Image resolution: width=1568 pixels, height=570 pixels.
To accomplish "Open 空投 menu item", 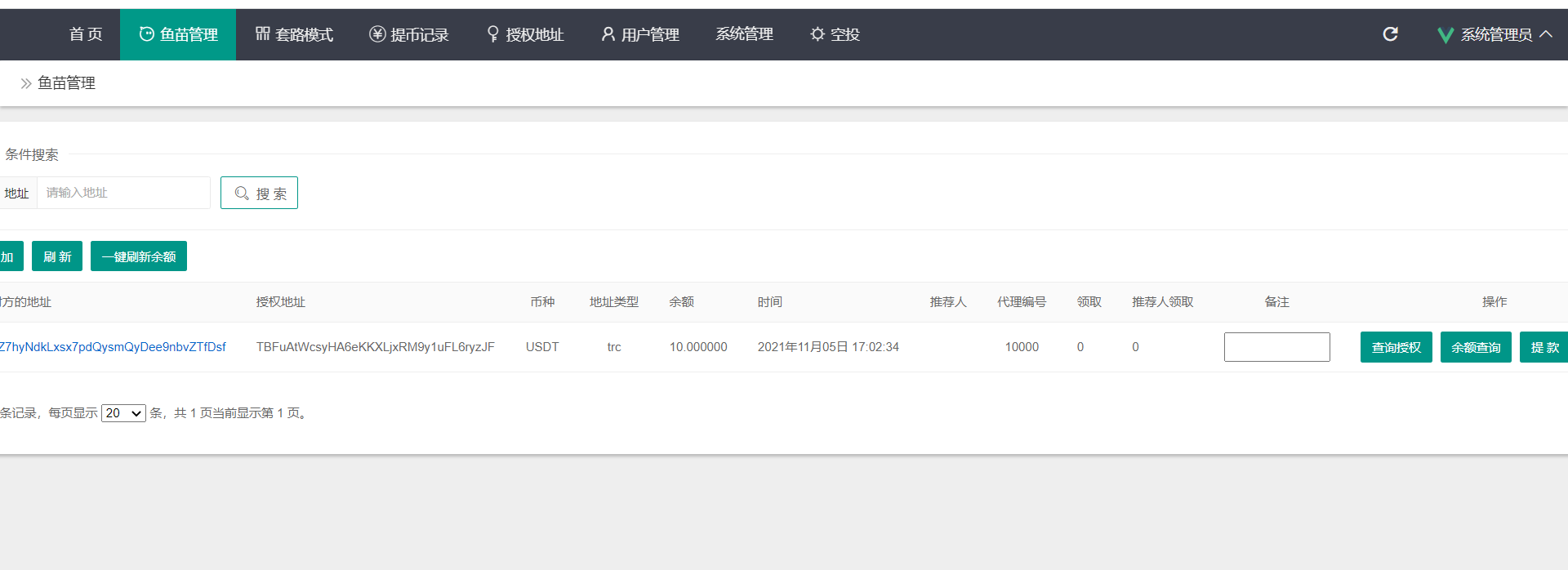I will [835, 34].
